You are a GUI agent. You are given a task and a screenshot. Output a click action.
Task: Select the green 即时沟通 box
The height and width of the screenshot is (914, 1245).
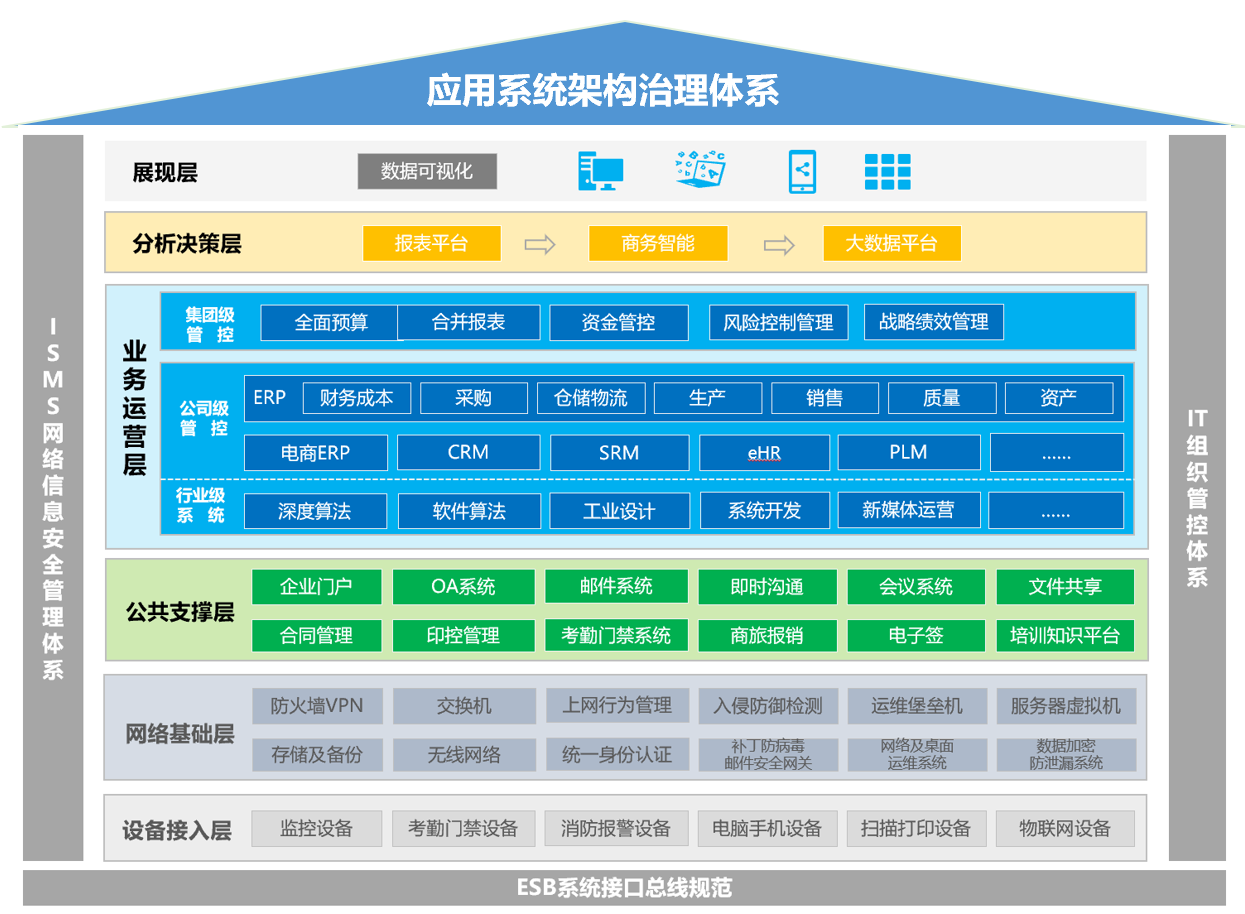click(x=767, y=587)
